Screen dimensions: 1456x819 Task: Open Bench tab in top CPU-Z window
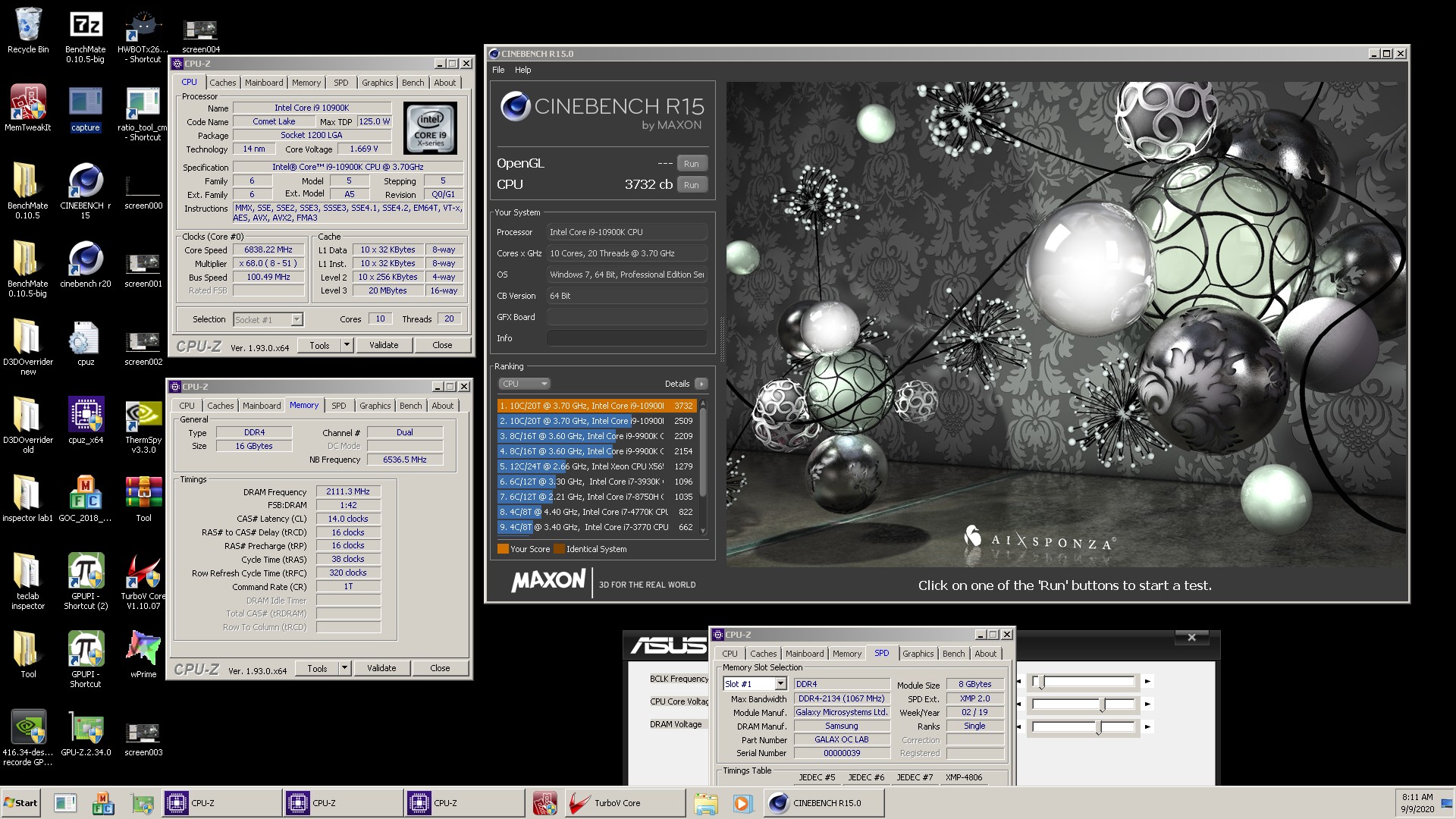coord(413,83)
